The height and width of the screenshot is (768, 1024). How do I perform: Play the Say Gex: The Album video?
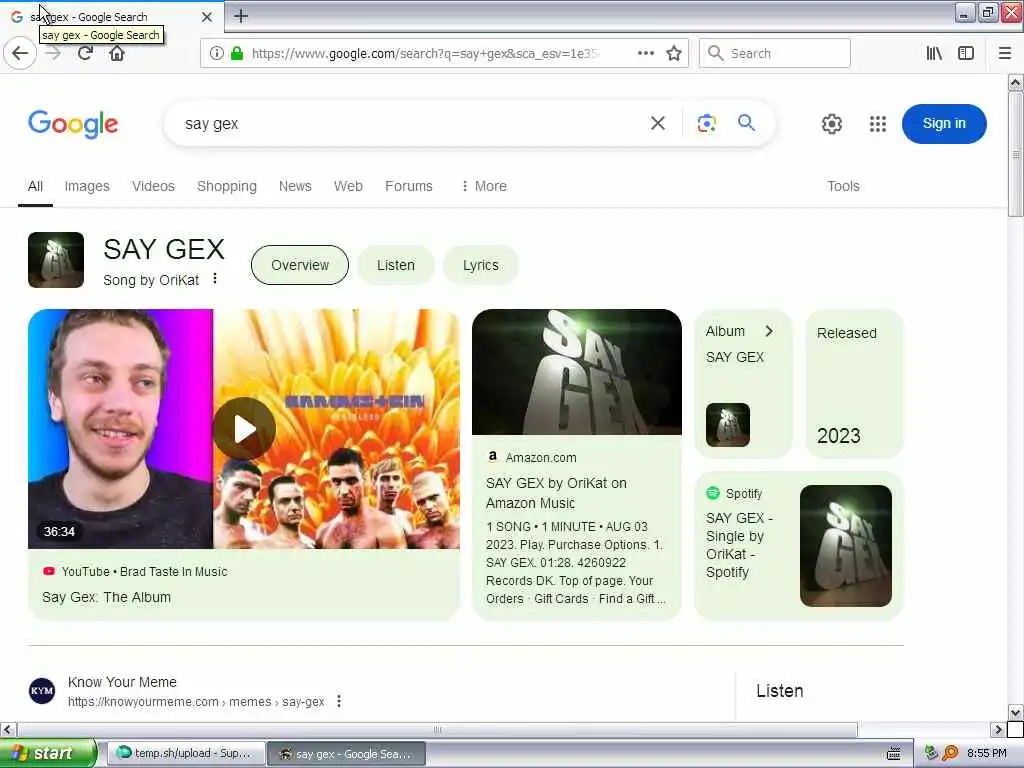[x=244, y=428]
